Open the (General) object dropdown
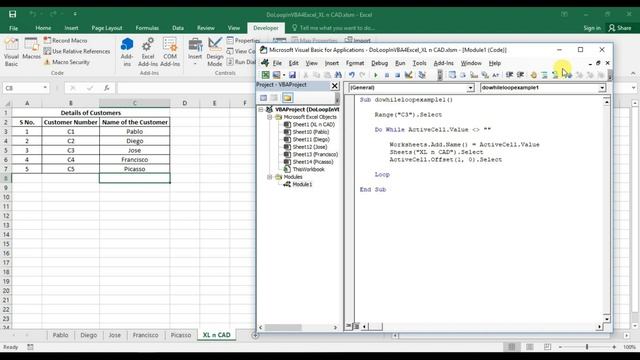The width and height of the screenshot is (640, 360). pos(470,88)
